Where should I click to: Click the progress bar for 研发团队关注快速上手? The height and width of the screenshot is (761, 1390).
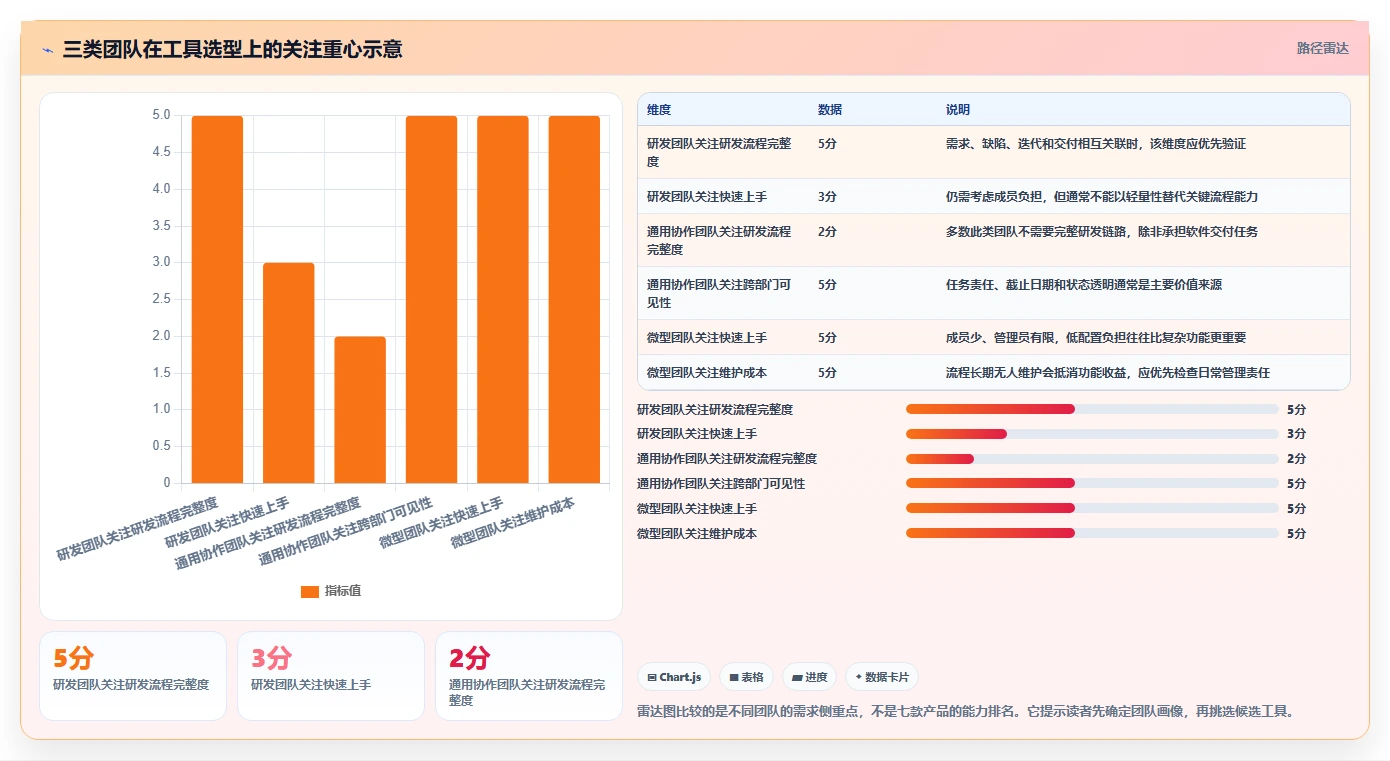pyautogui.click(x=1092, y=434)
